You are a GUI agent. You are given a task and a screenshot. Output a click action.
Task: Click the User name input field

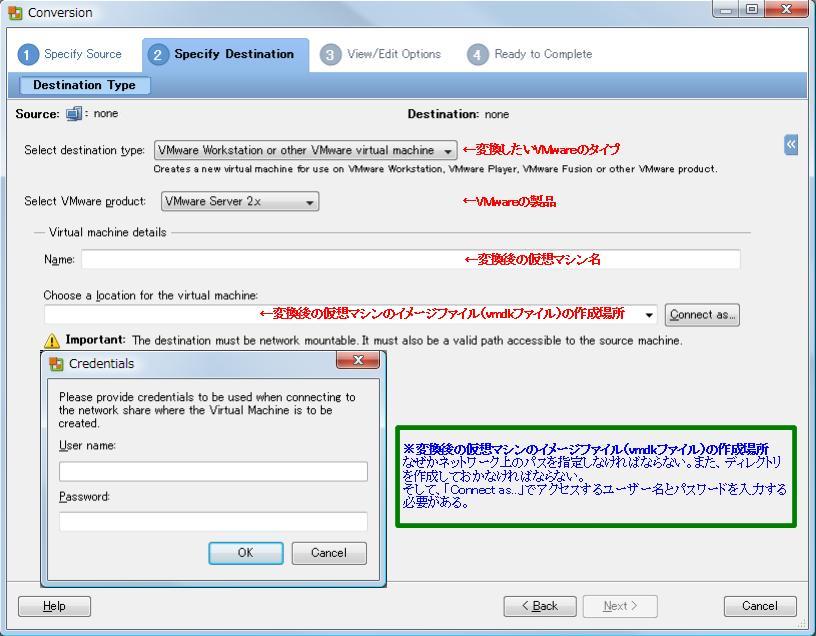coord(213,472)
